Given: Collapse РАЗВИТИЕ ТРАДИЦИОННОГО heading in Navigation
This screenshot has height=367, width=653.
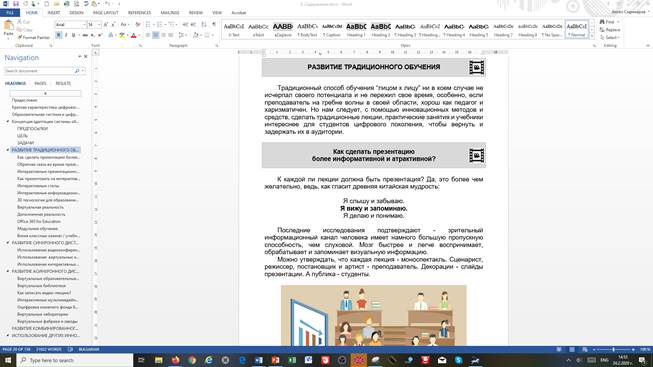Looking at the screenshot, I should (x=7, y=150).
